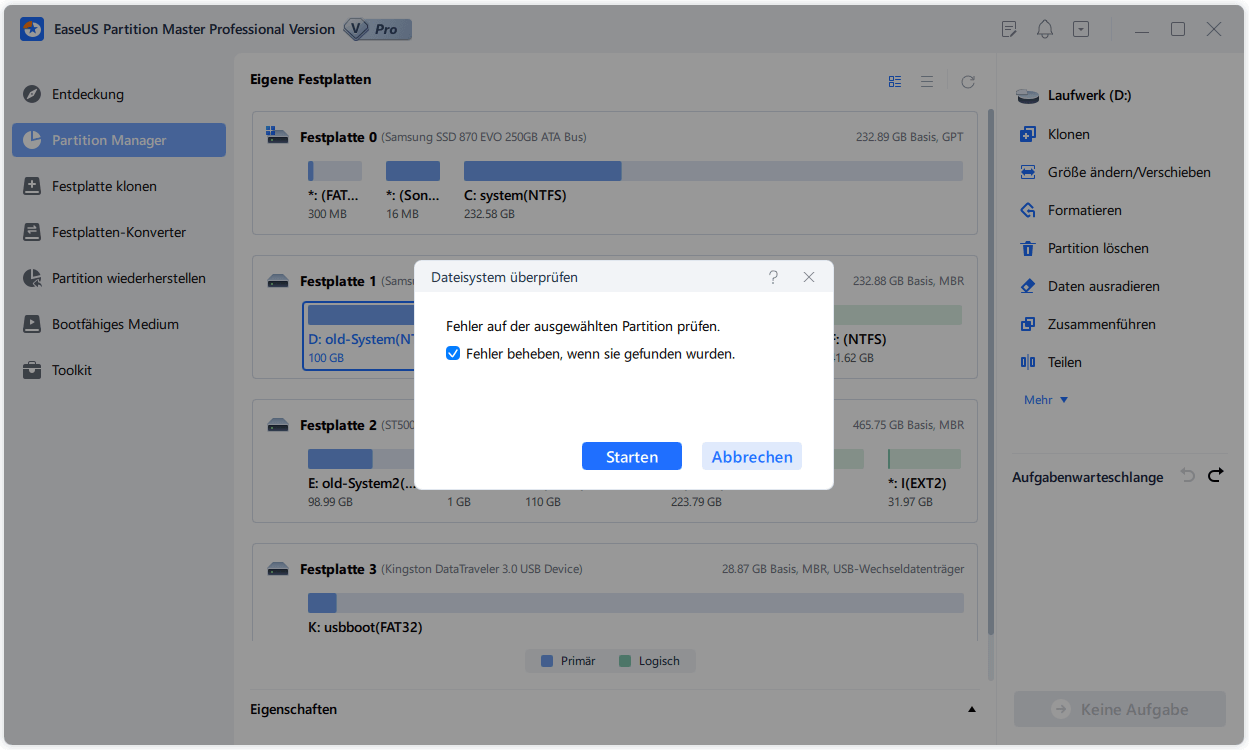Click the Laufwerk (D:) drive icon

pyautogui.click(x=1028, y=96)
